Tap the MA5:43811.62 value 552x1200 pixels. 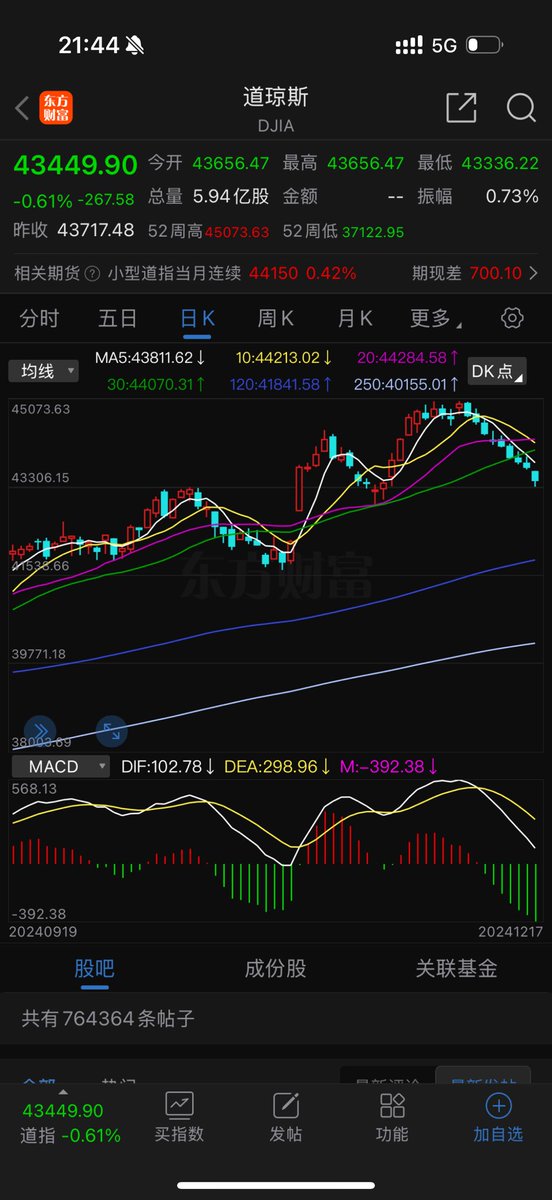[x=150, y=357]
